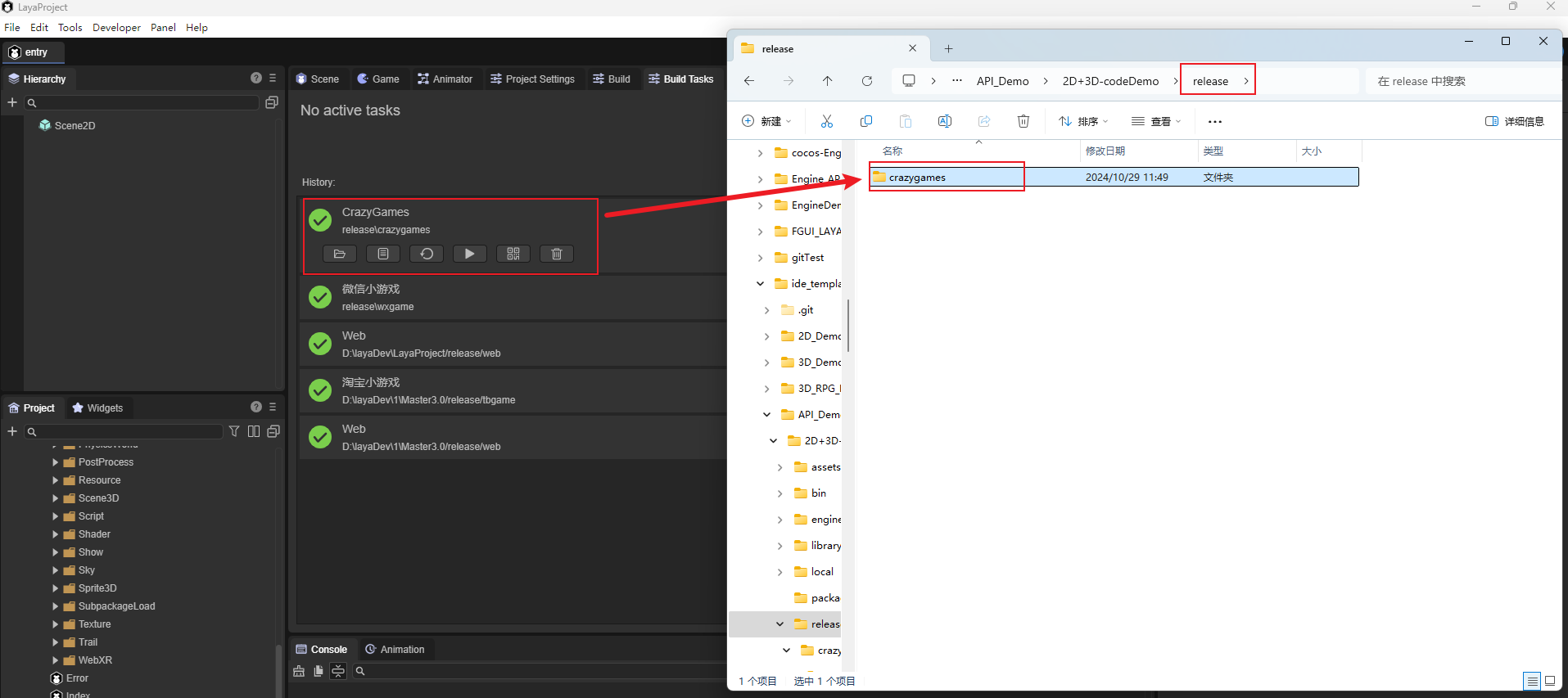The height and width of the screenshot is (698, 1568).
Task: Delete the CrazyGames build history entry
Action: (557, 254)
